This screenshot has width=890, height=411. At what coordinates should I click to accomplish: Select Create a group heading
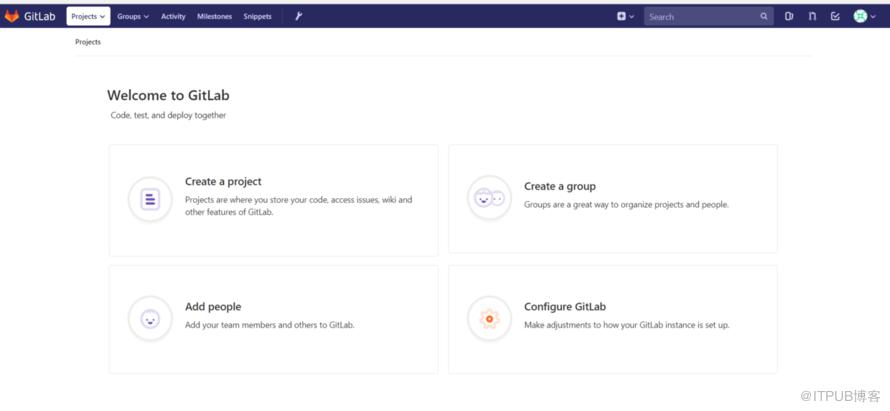pyautogui.click(x=560, y=186)
